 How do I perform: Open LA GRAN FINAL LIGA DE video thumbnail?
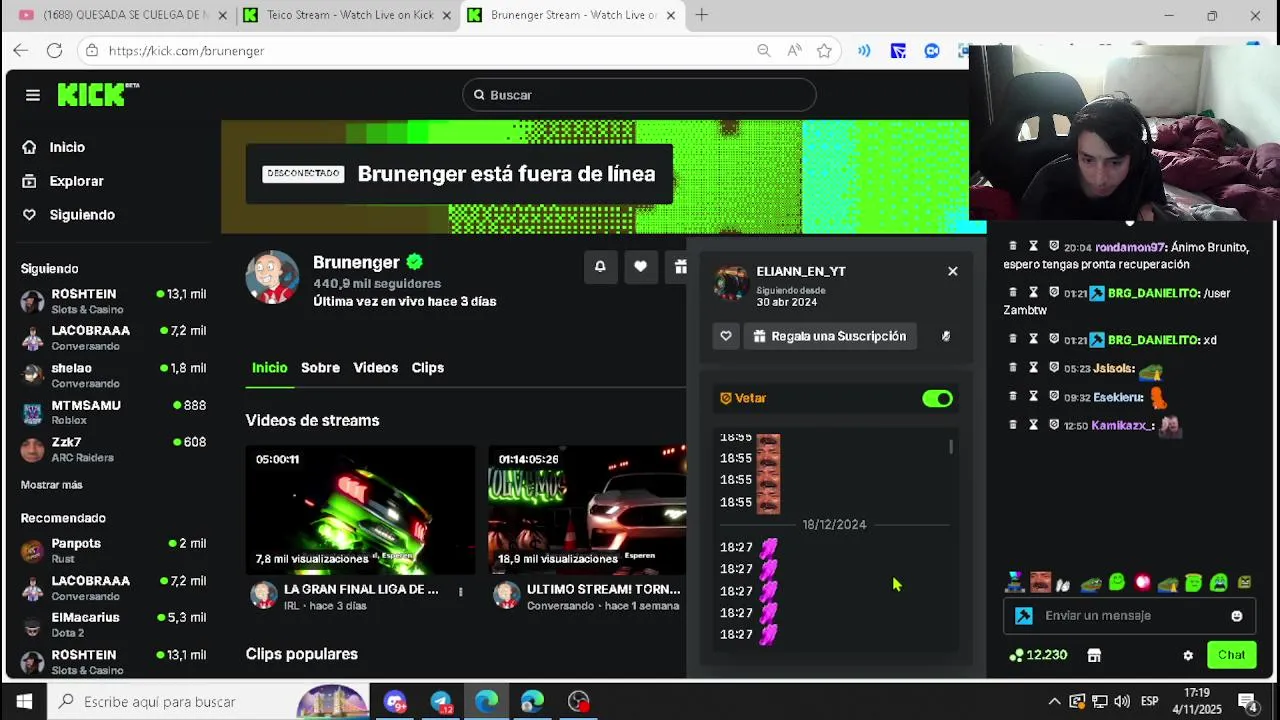pos(360,510)
